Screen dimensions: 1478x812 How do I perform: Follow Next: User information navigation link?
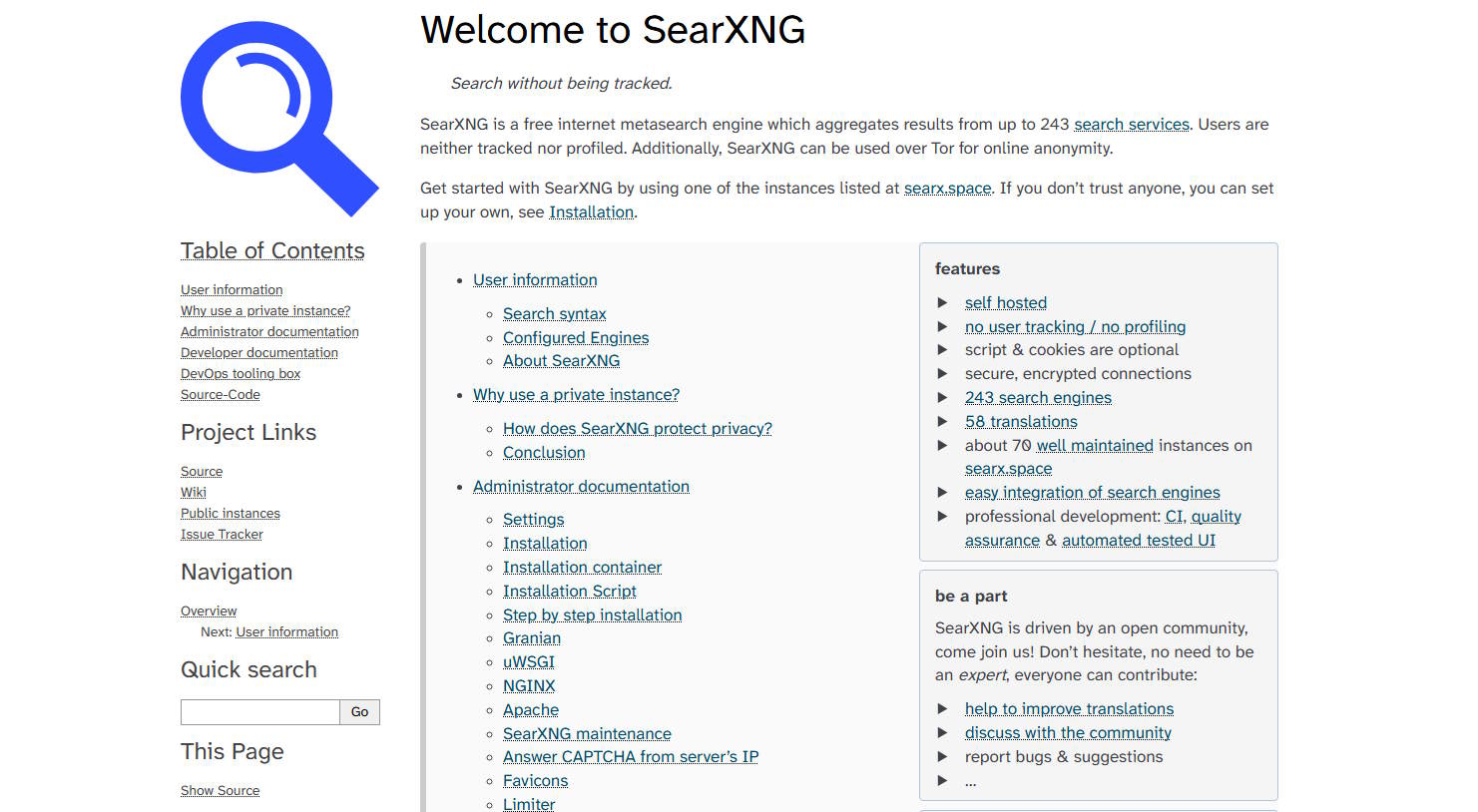(x=287, y=632)
